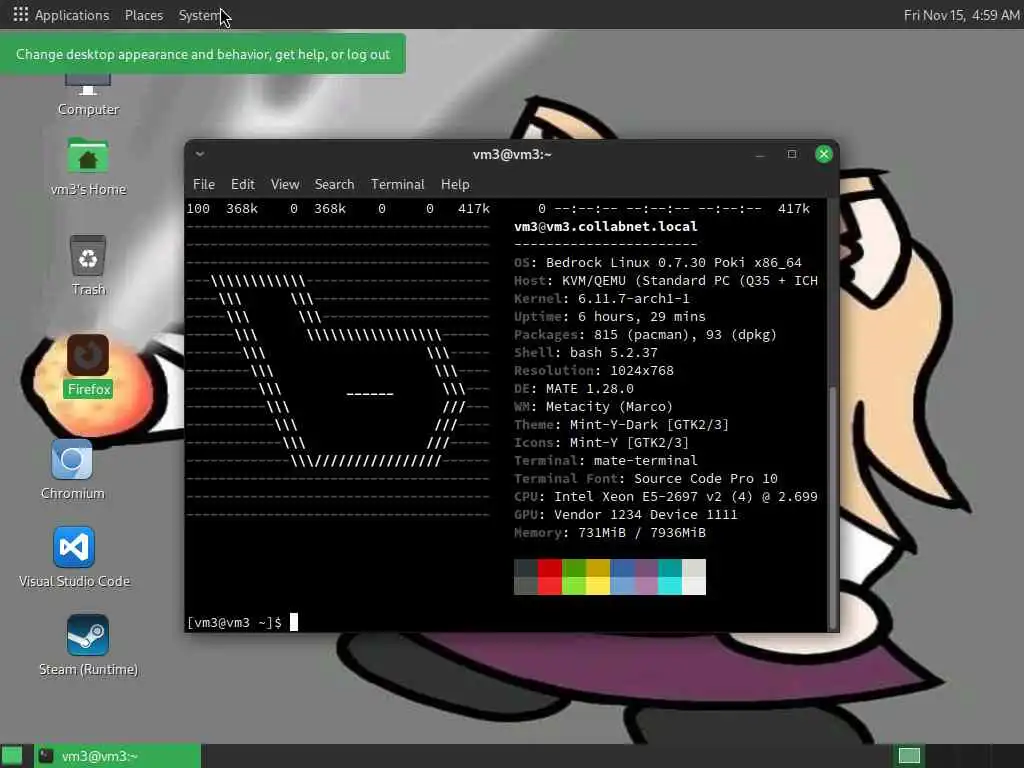The image size is (1024, 768).
Task: Click the show desktop button in bottom panel
Action: [12, 756]
